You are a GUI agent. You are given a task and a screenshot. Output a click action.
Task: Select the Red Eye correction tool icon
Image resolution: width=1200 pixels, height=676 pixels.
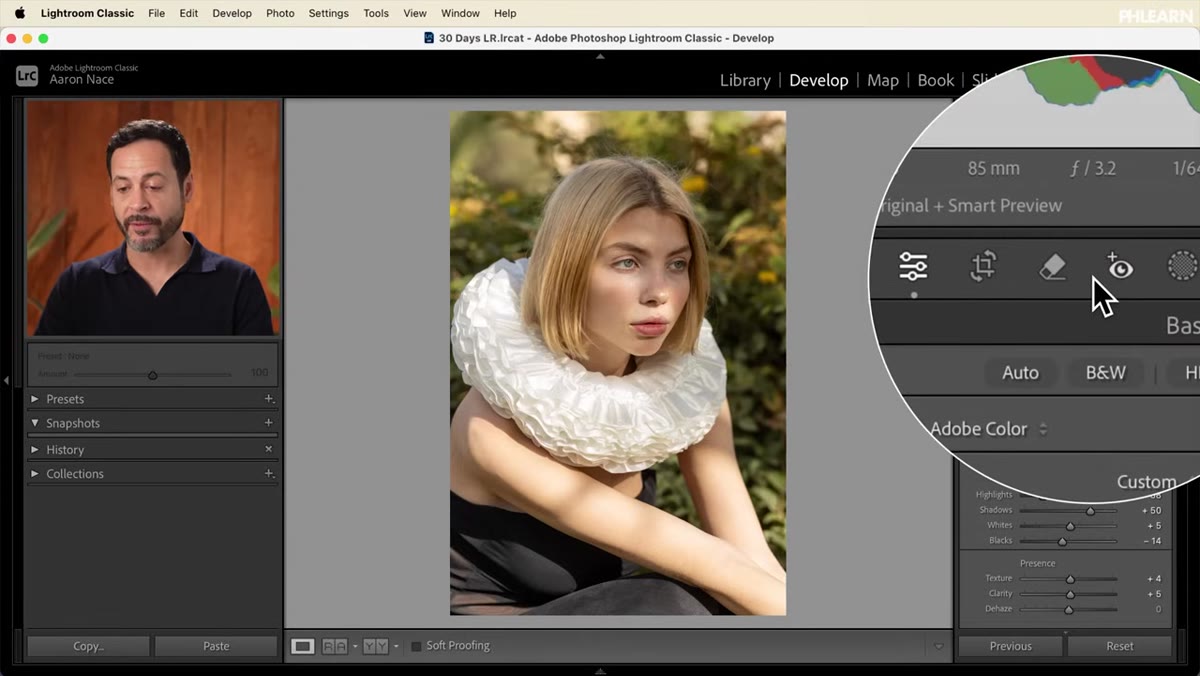1119,266
